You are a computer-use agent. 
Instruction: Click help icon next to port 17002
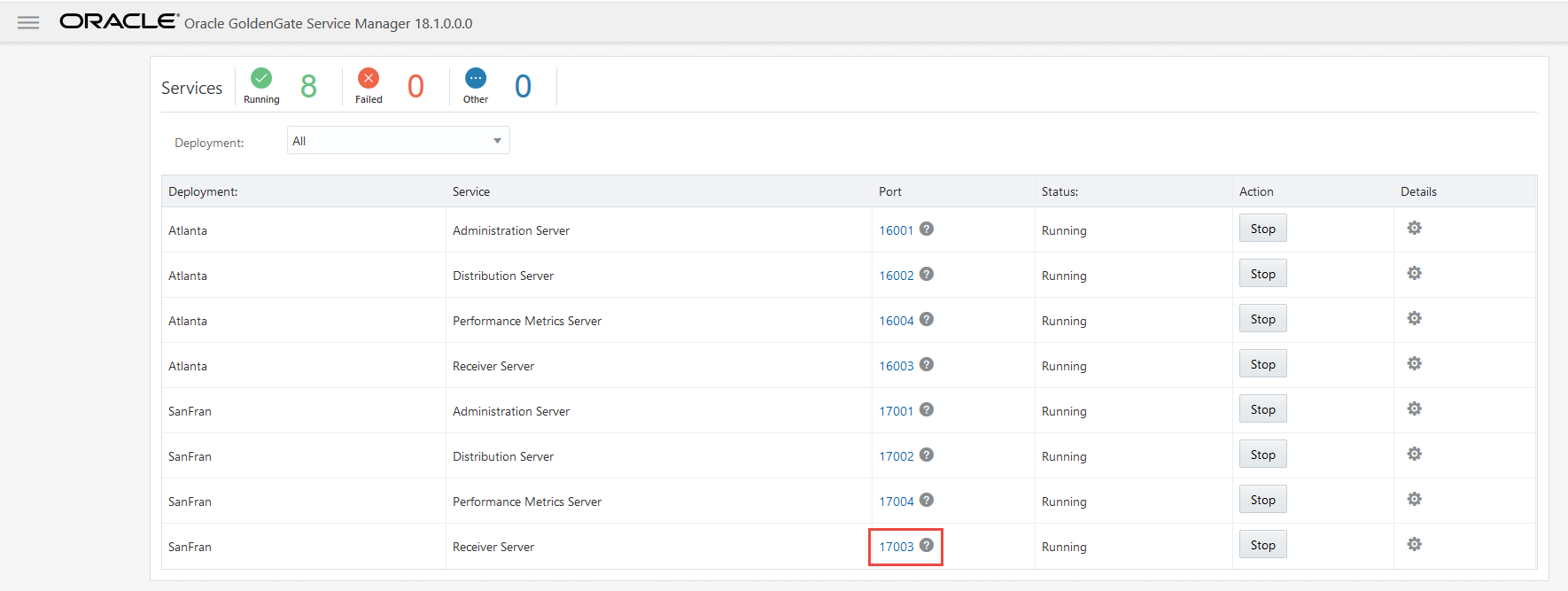(927, 455)
